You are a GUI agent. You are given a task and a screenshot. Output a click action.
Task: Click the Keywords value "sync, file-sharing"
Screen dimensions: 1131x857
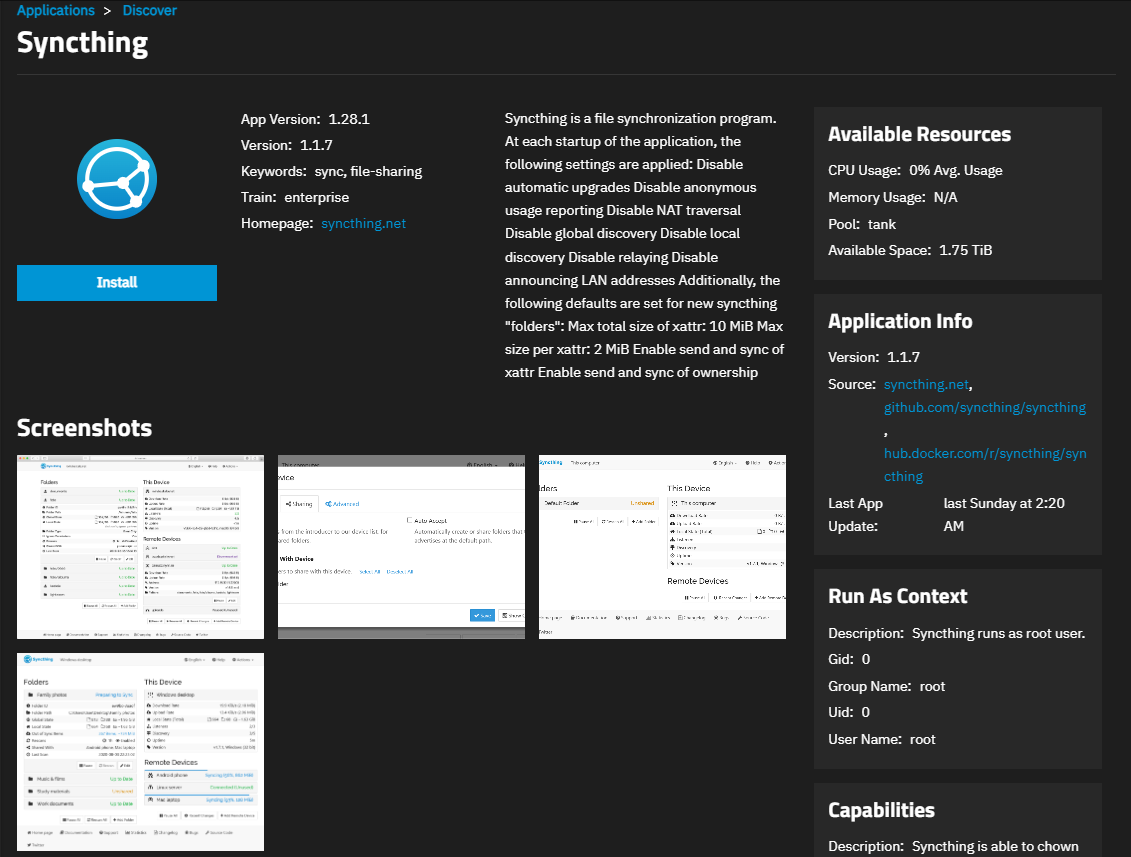click(369, 172)
